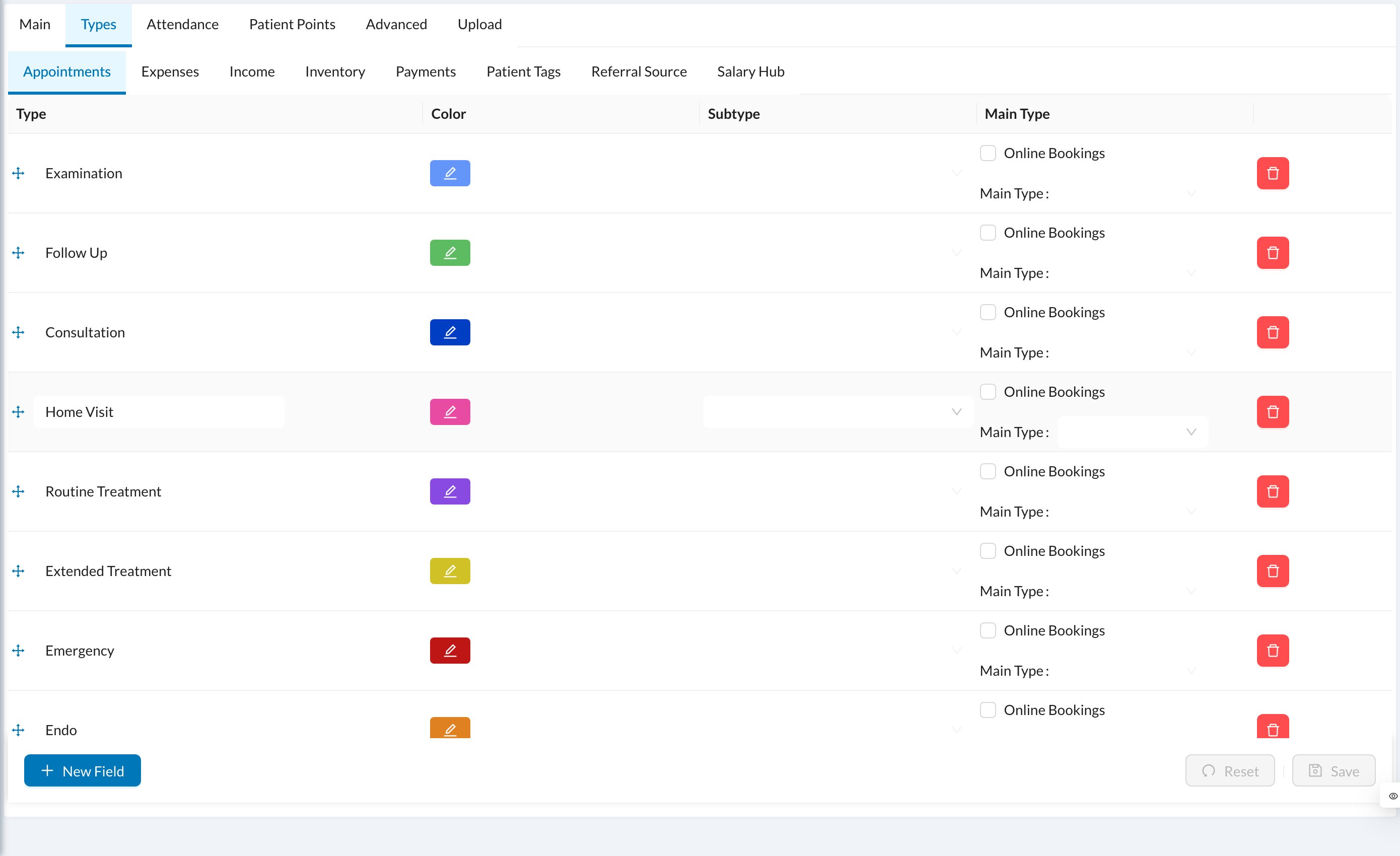This screenshot has width=1400, height=856.
Task: Grab the move handle for Routine Treatment row
Action: [18, 491]
